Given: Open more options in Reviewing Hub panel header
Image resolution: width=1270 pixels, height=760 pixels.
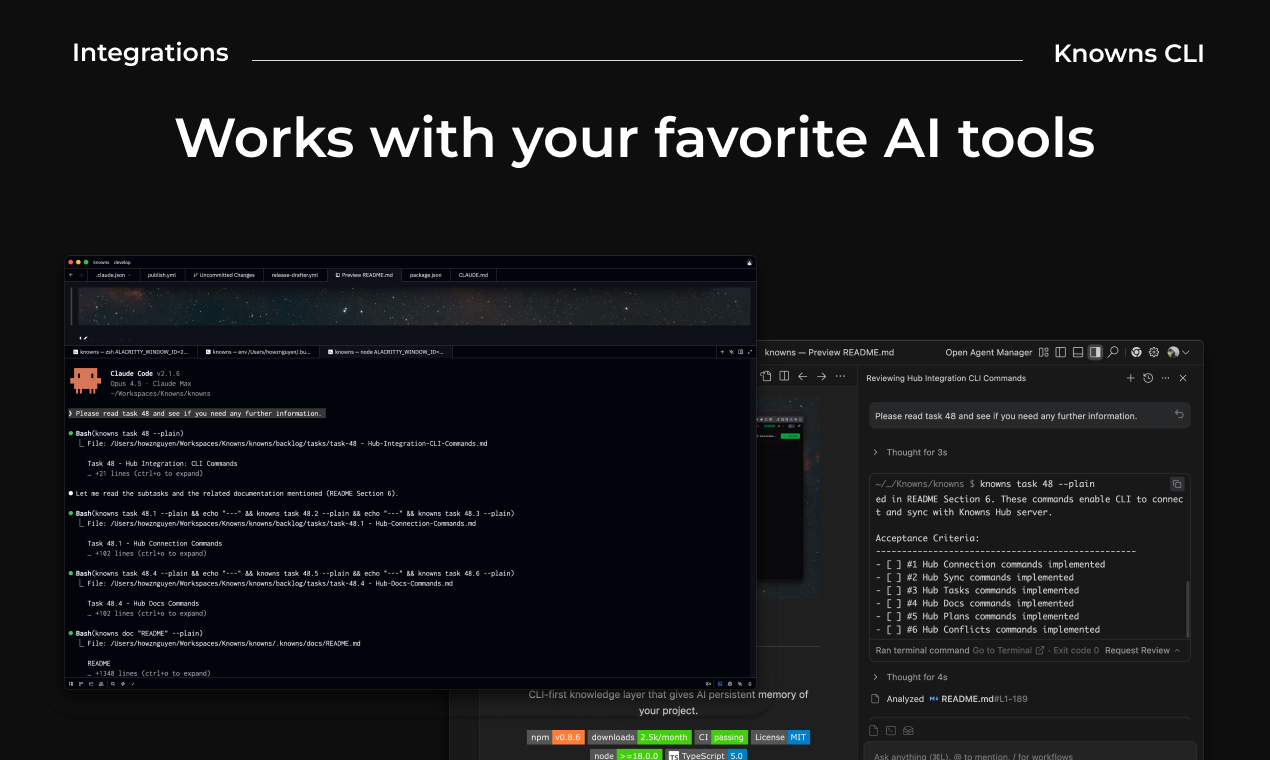Looking at the screenshot, I should tap(1165, 378).
